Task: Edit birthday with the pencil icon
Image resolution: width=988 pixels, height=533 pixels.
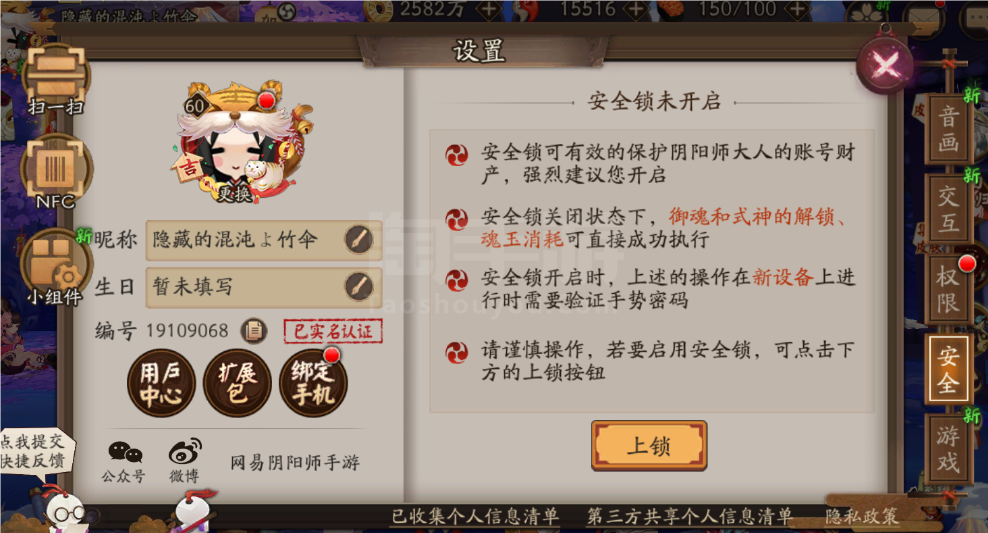Action: click(359, 287)
